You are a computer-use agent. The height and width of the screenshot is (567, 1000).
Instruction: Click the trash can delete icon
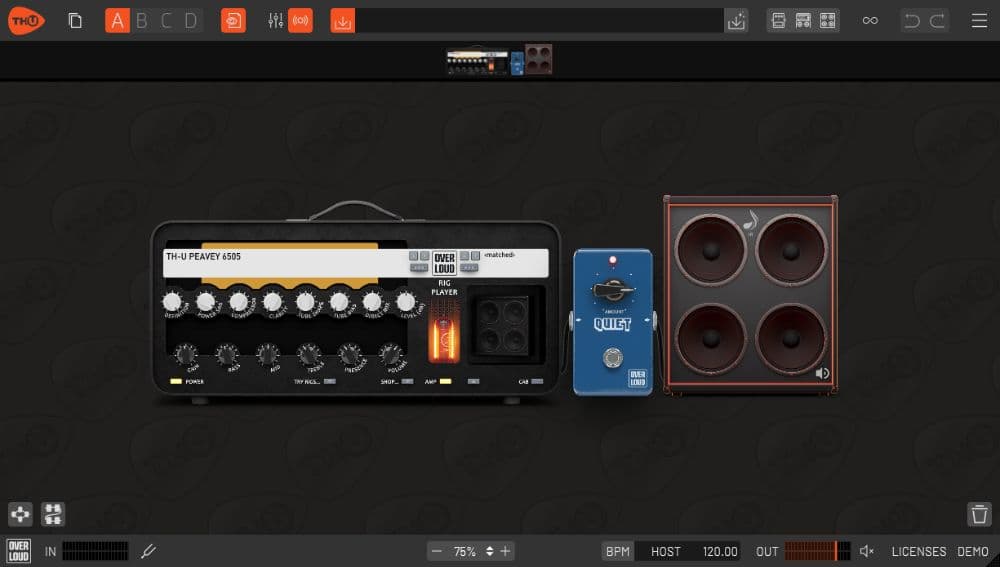pos(979,514)
